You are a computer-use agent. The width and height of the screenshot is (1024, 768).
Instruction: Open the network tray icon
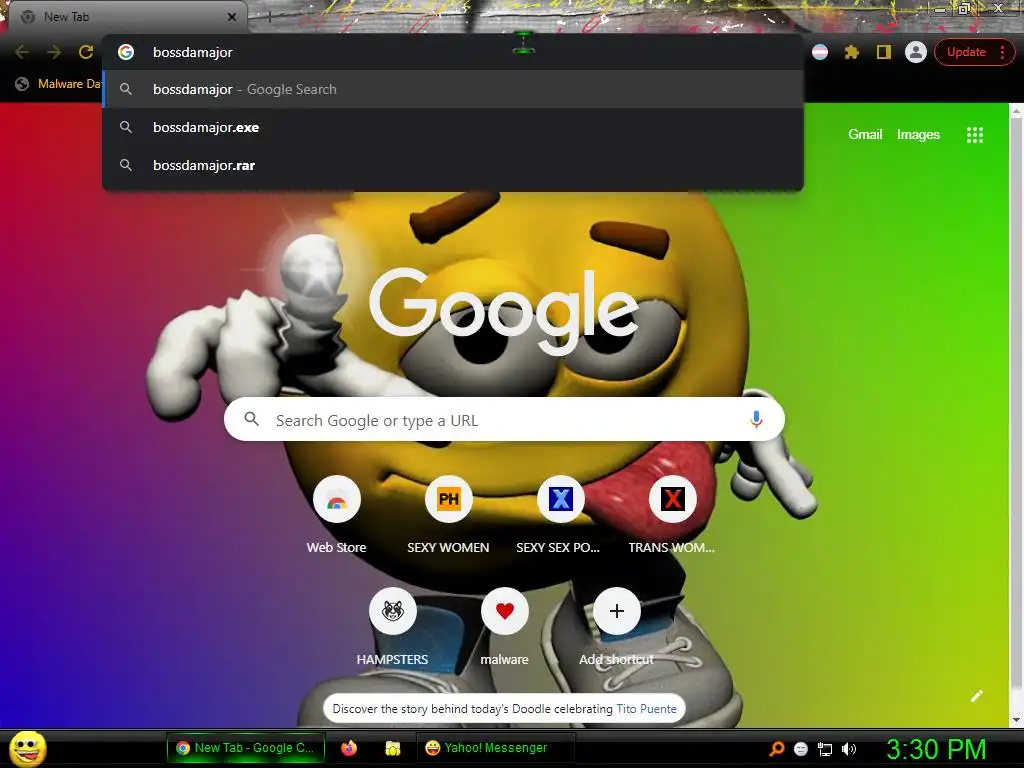coord(825,749)
